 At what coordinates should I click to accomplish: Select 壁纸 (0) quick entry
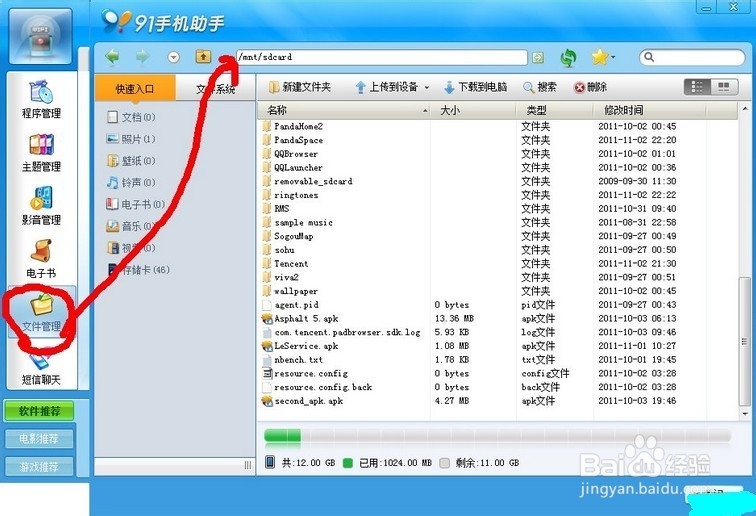pos(131,161)
